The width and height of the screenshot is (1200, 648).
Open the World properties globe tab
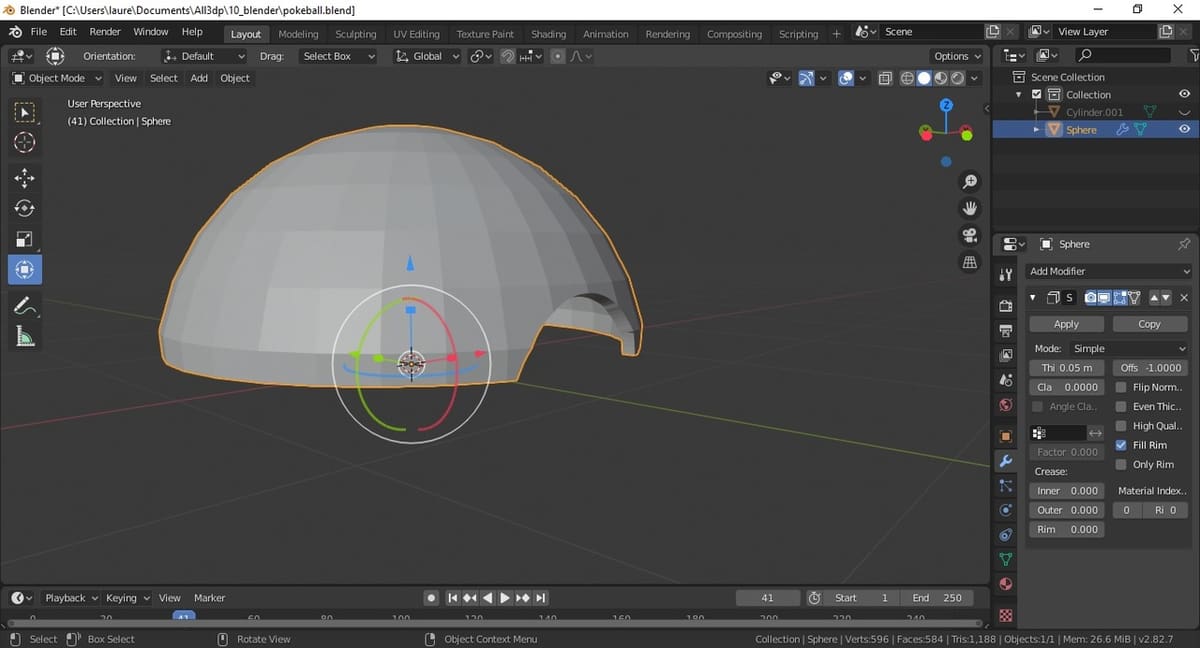1006,405
